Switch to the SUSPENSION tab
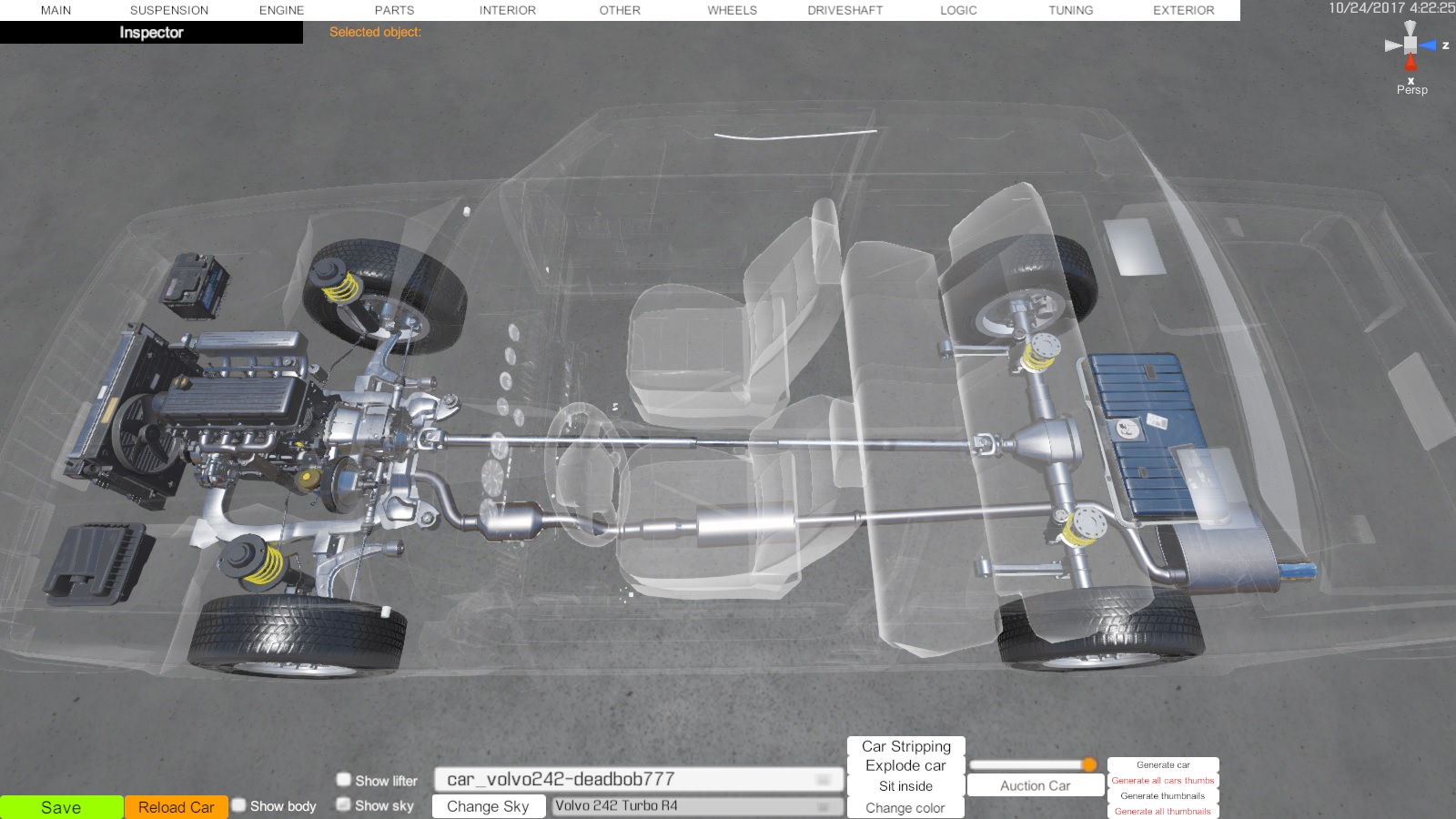Image resolution: width=1456 pixels, height=819 pixels. [x=169, y=10]
